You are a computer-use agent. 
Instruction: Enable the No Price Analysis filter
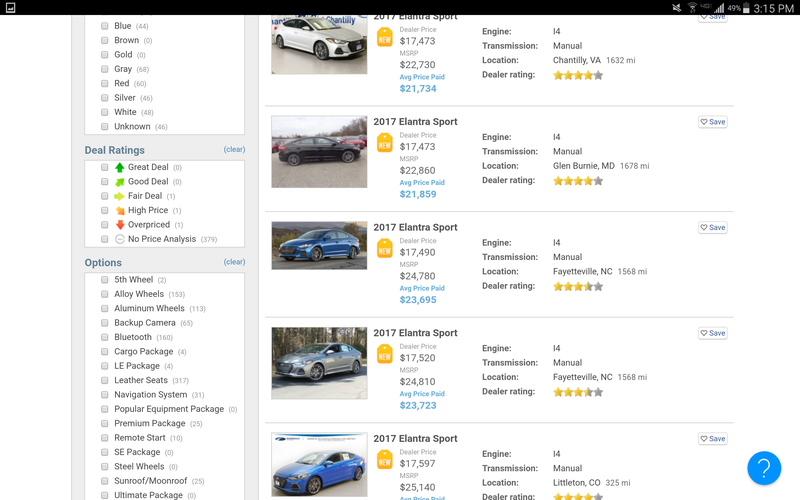(105, 239)
